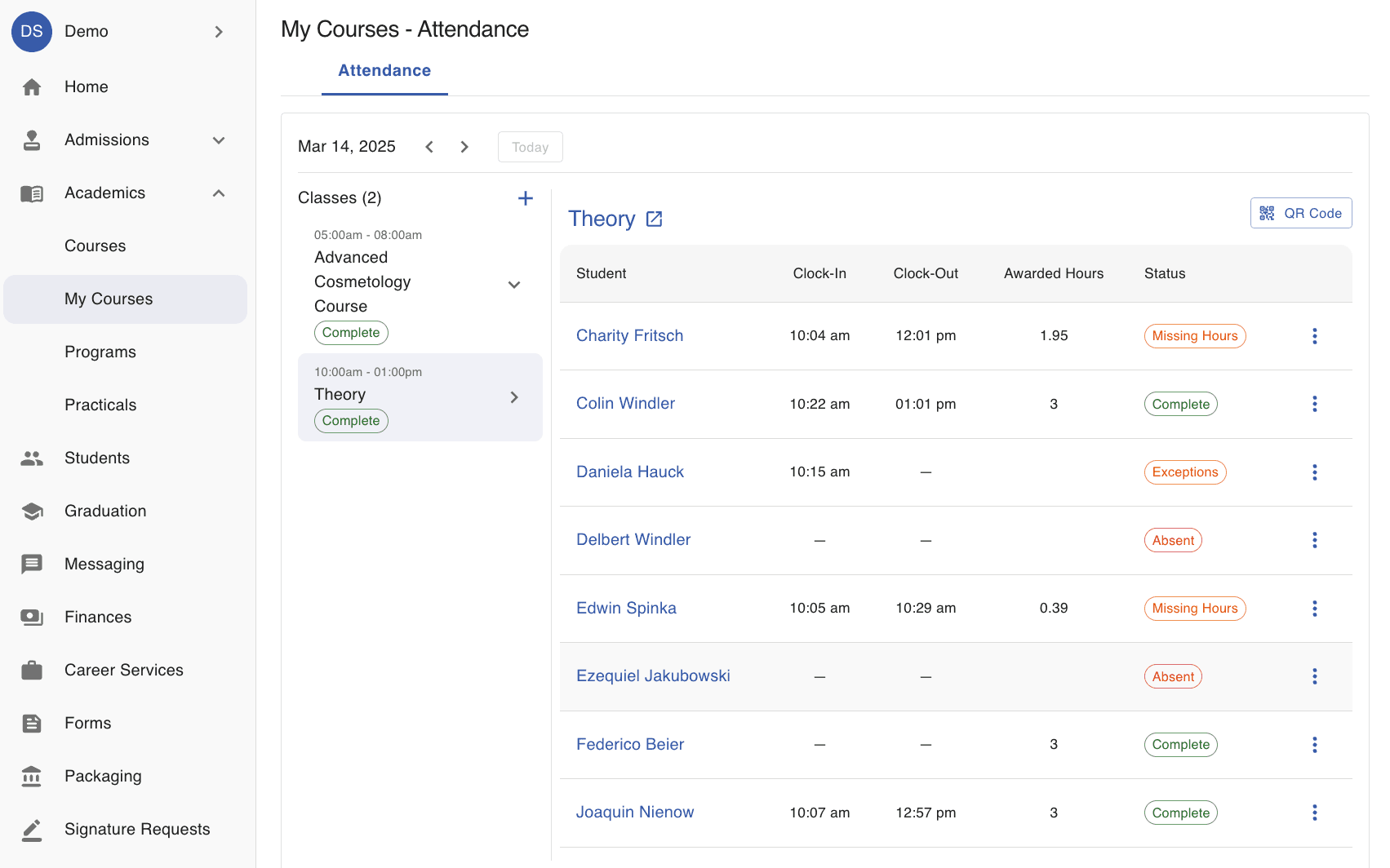Screen dimensions: 1390x868
Task: Open Programs in sidebar
Action: [x=100, y=352]
